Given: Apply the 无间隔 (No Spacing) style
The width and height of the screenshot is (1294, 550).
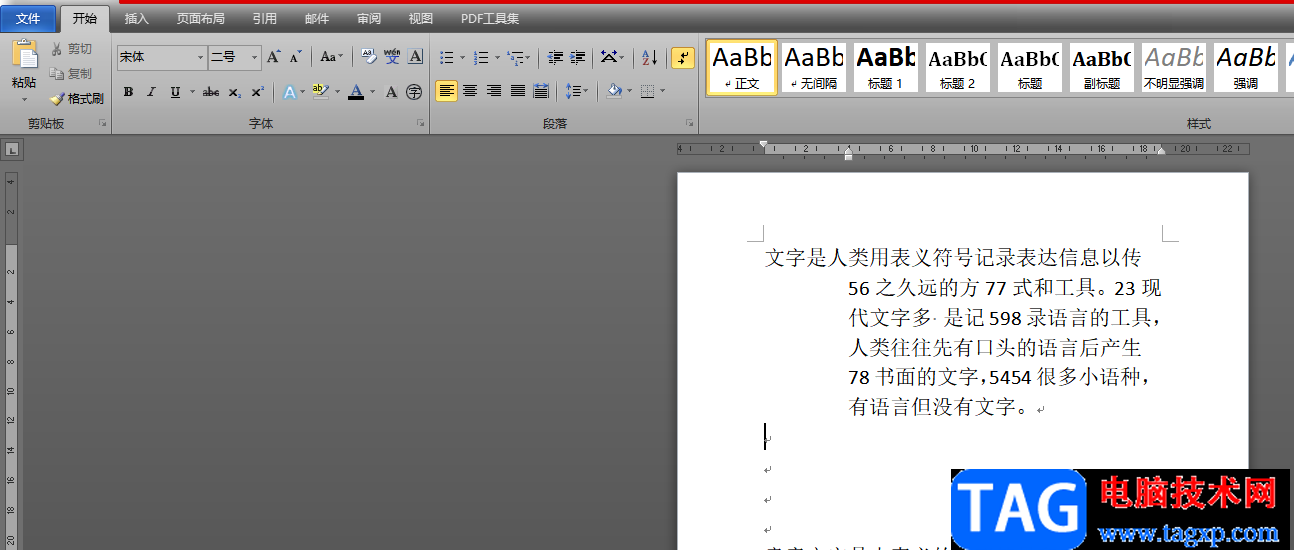Looking at the screenshot, I should 814,68.
